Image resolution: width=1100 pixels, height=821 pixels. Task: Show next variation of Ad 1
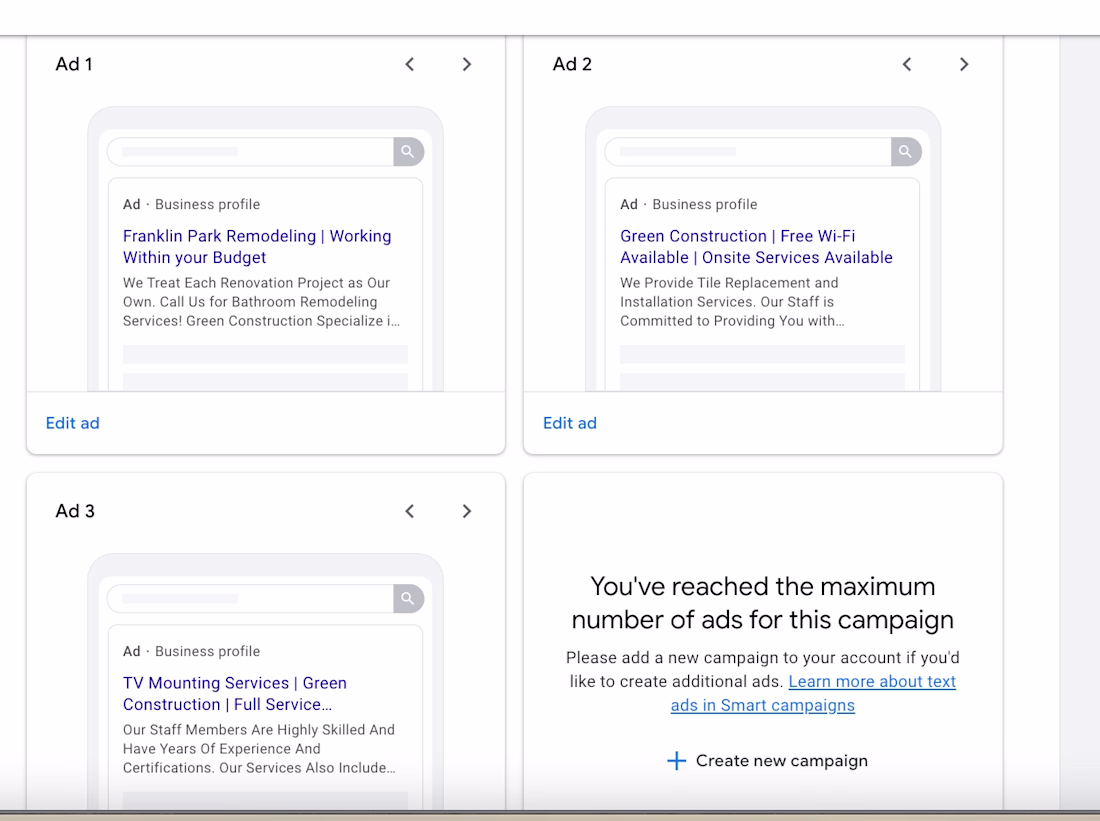(x=467, y=65)
